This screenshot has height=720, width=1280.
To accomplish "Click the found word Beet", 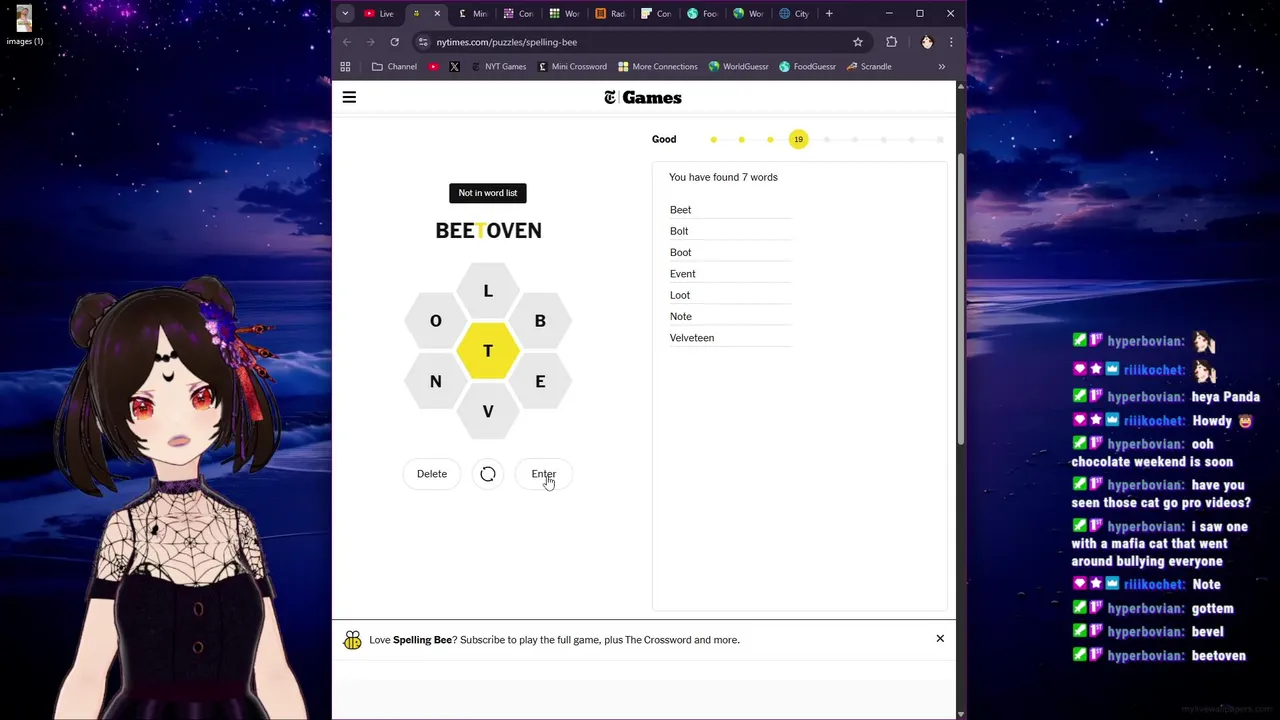I will point(680,210).
